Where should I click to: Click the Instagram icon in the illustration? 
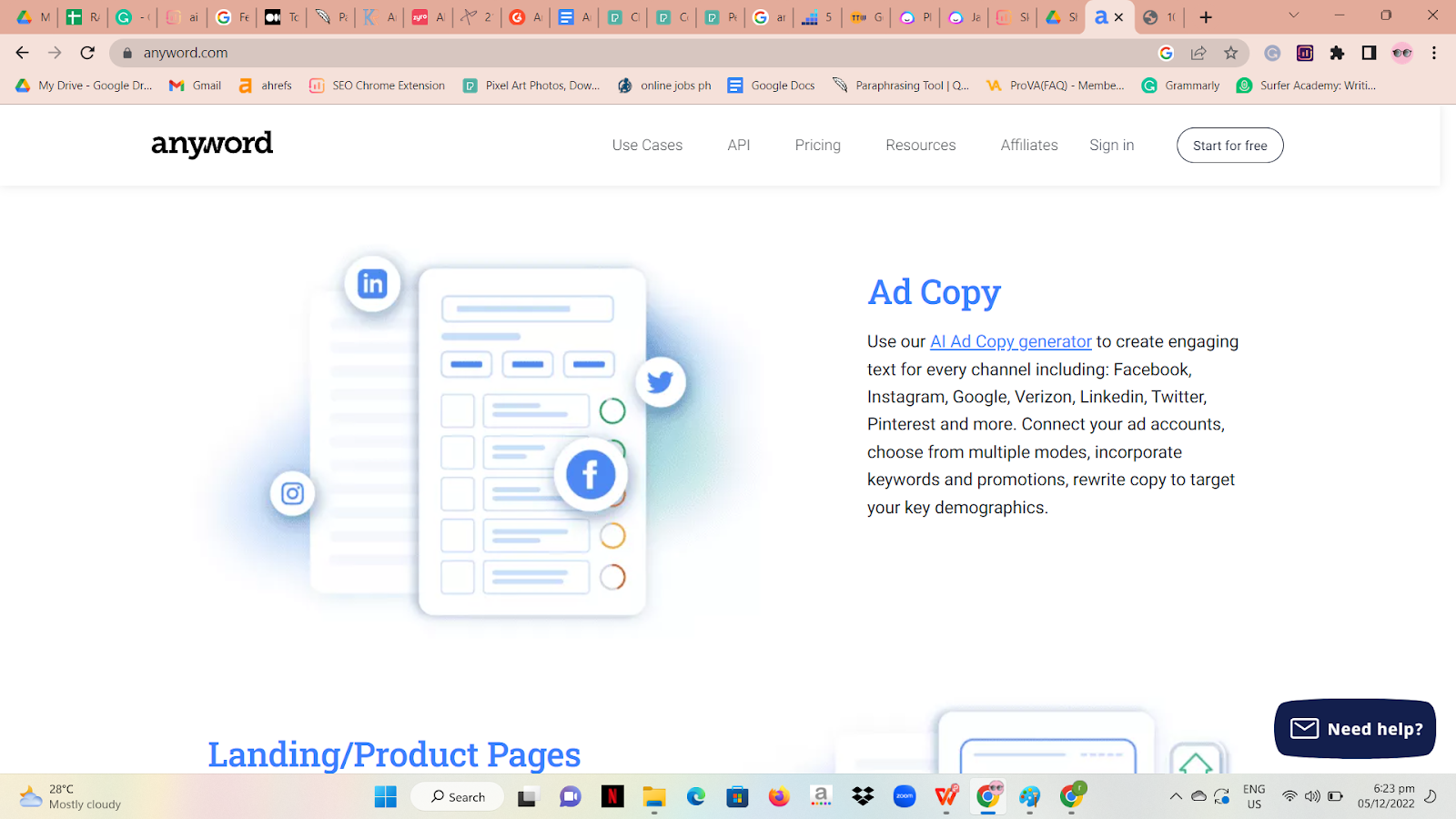tap(292, 493)
